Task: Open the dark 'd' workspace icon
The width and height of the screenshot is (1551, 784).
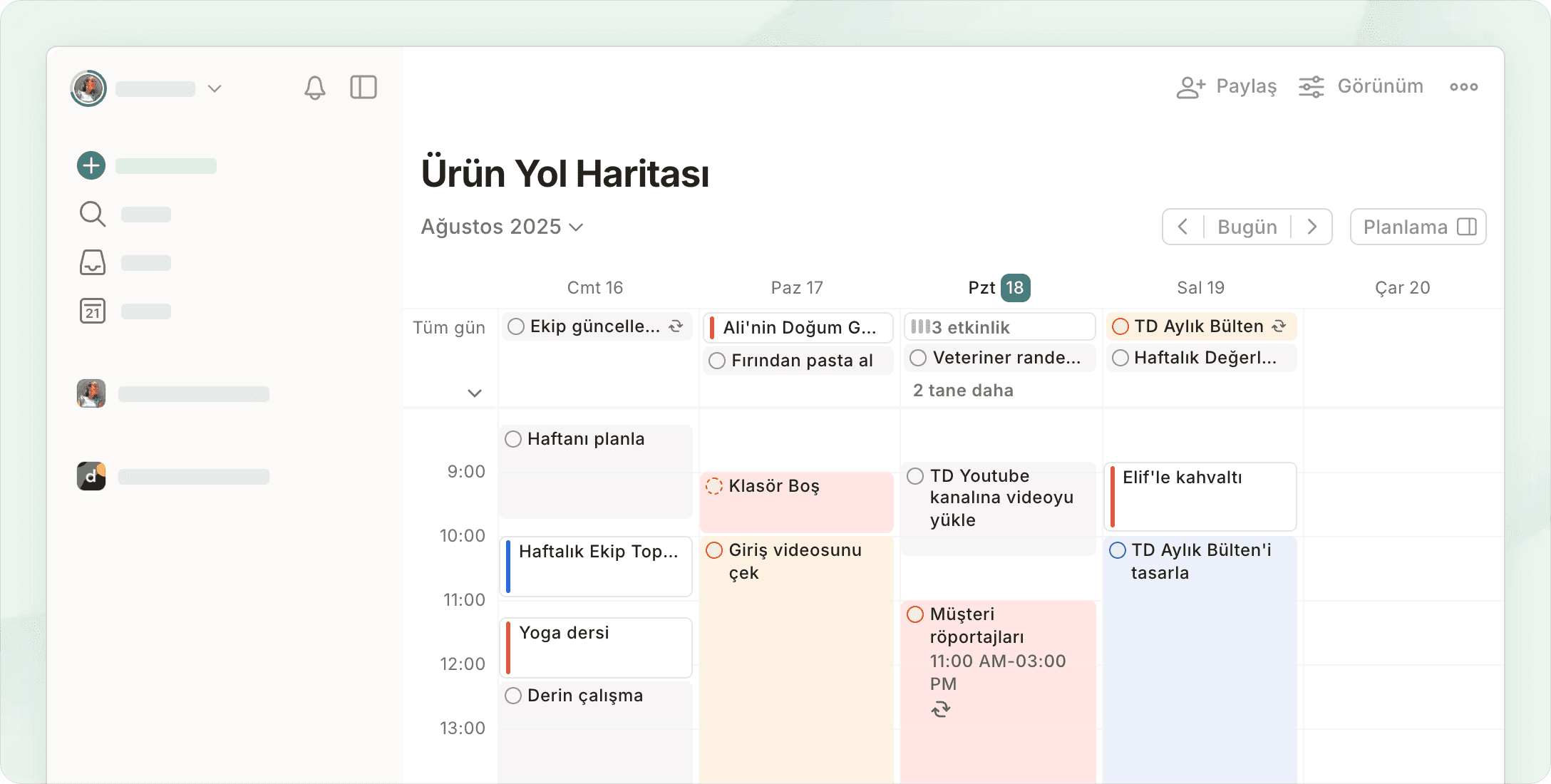Action: (x=91, y=476)
